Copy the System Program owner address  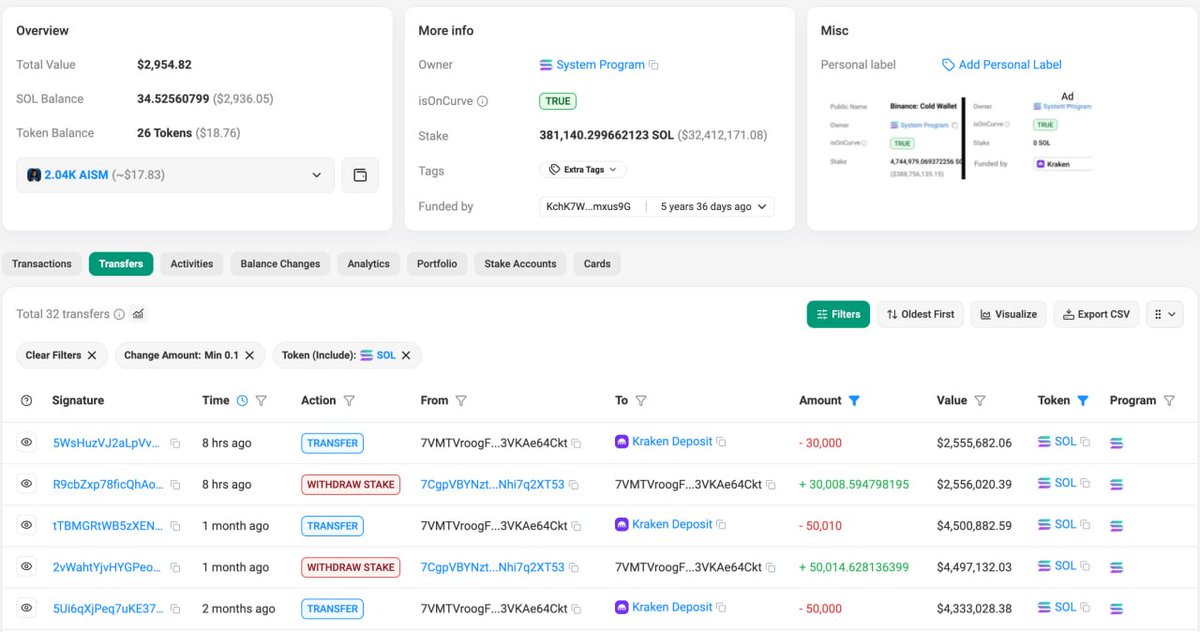click(x=654, y=65)
